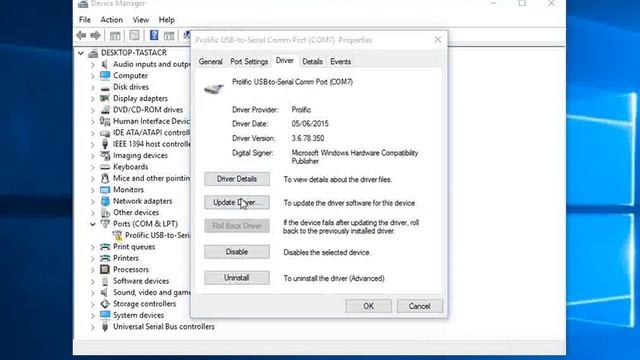Click the Update Driver button

tap(237, 202)
